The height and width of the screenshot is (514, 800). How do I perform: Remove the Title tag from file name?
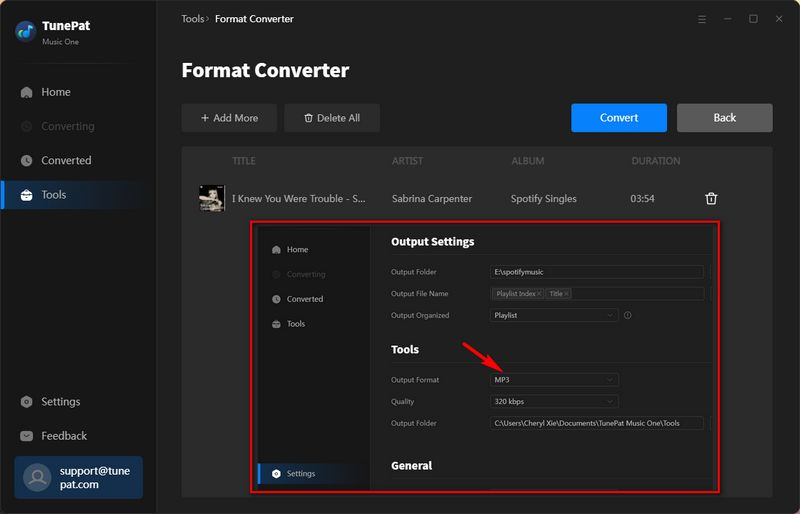(566, 294)
